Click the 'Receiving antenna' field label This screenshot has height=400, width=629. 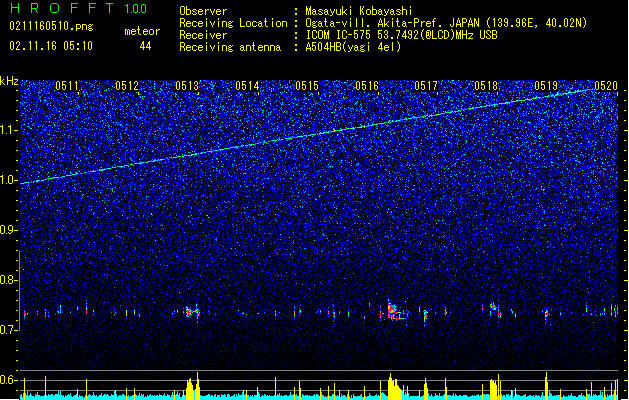(230, 47)
